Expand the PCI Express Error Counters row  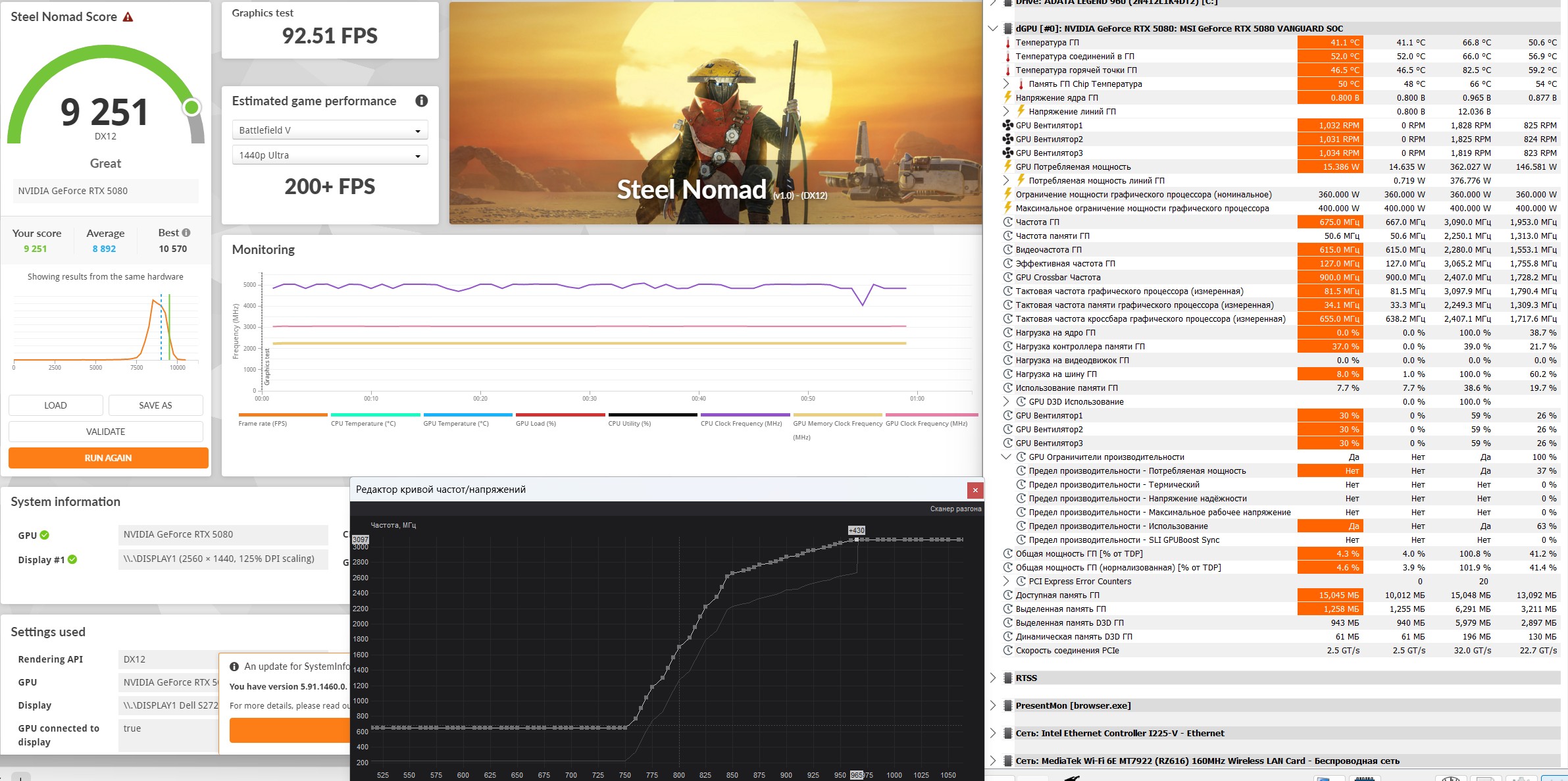(x=1006, y=582)
